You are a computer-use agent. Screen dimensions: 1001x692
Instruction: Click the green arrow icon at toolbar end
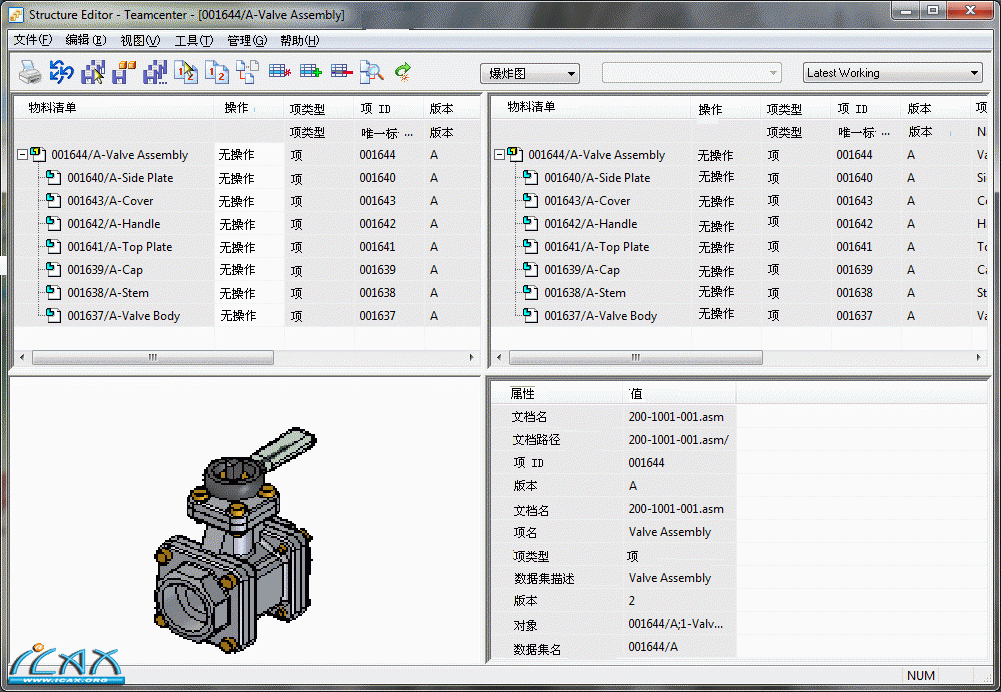click(403, 72)
